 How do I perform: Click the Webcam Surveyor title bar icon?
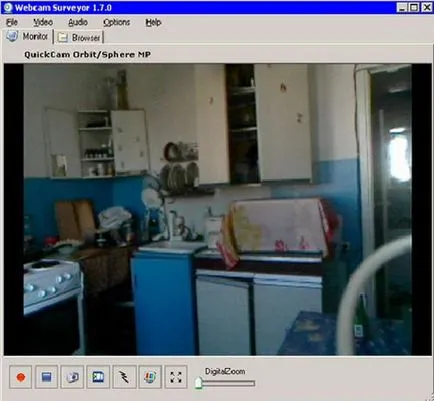click(7, 7)
